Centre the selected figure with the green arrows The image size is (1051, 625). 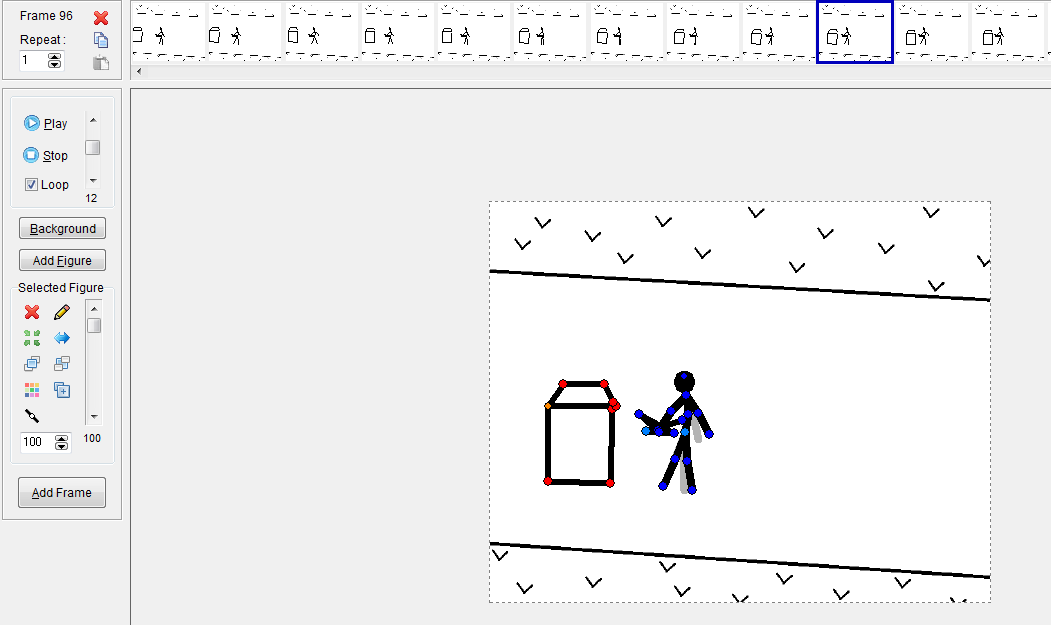click(32, 338)
